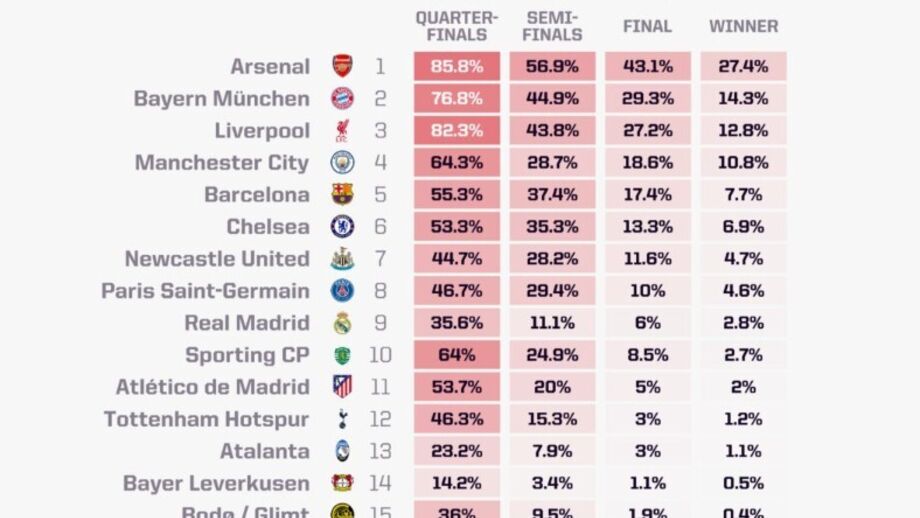Click the Liverpool club crest
Screen dimensions: 920x518
point(342,131)
